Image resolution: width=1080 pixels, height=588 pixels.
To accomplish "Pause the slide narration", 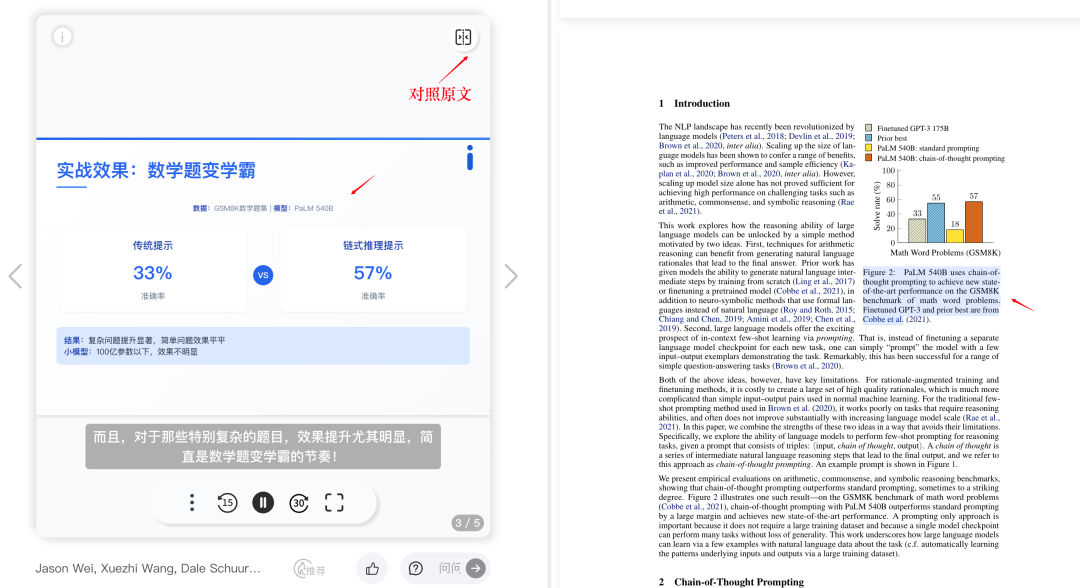I will click(263, 503).
